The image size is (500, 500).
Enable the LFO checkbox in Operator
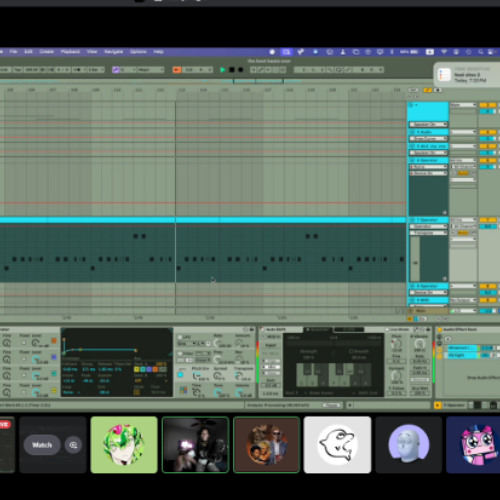coord(180,337)
